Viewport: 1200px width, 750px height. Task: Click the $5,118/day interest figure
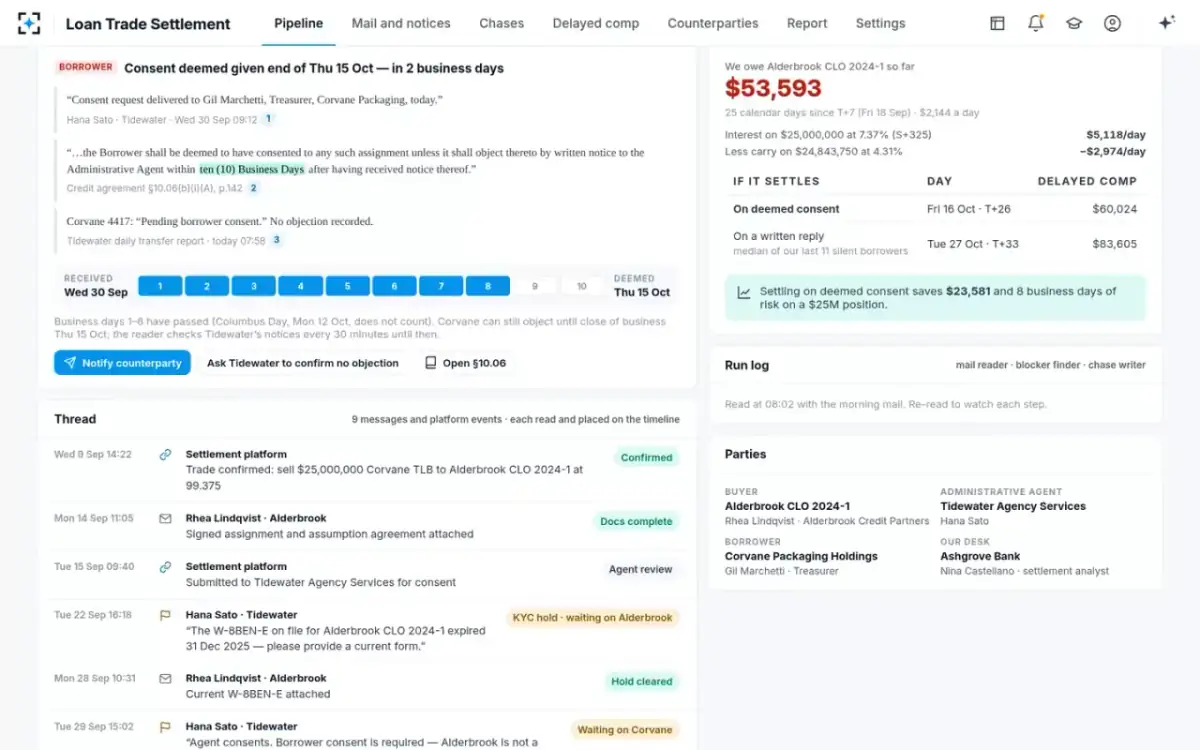click(x=1116, y=135)
